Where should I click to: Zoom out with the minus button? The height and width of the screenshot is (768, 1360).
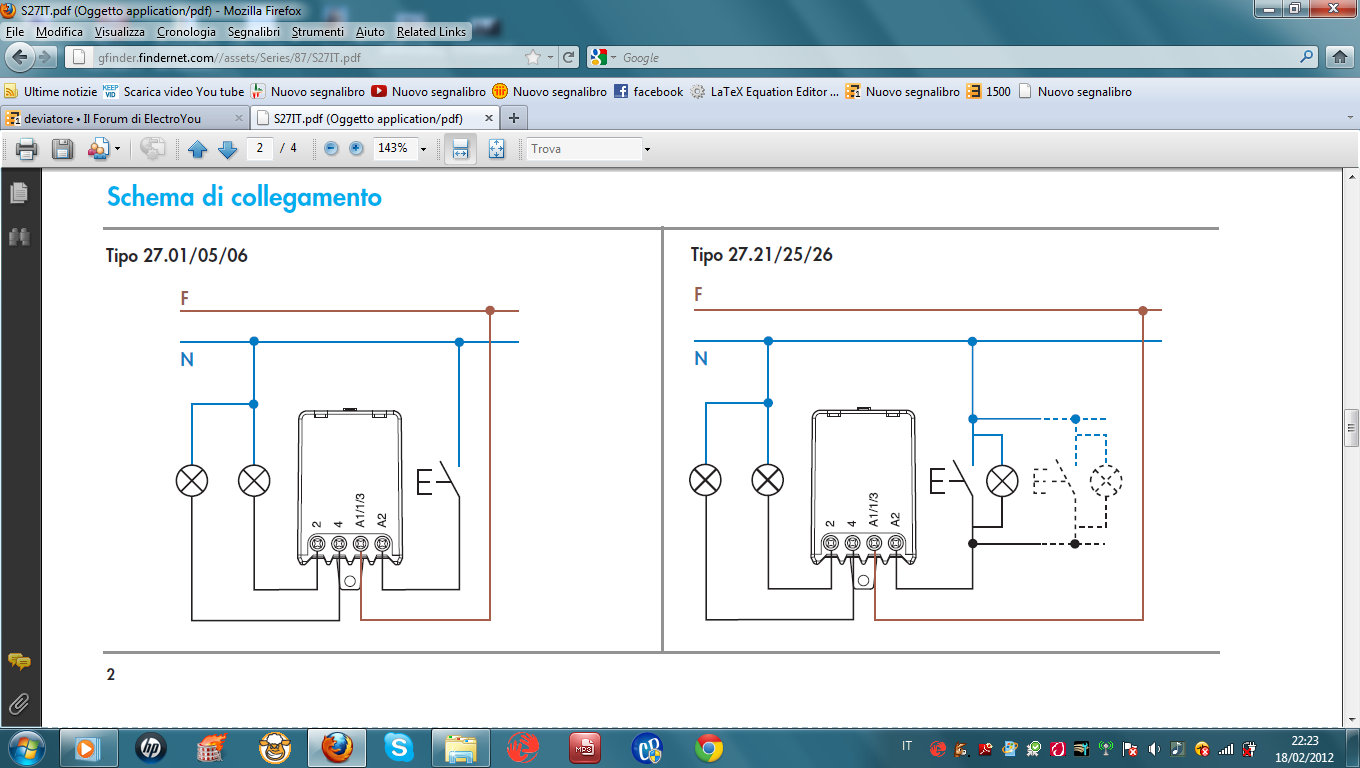pyautogui.click(x=332, y=149)
